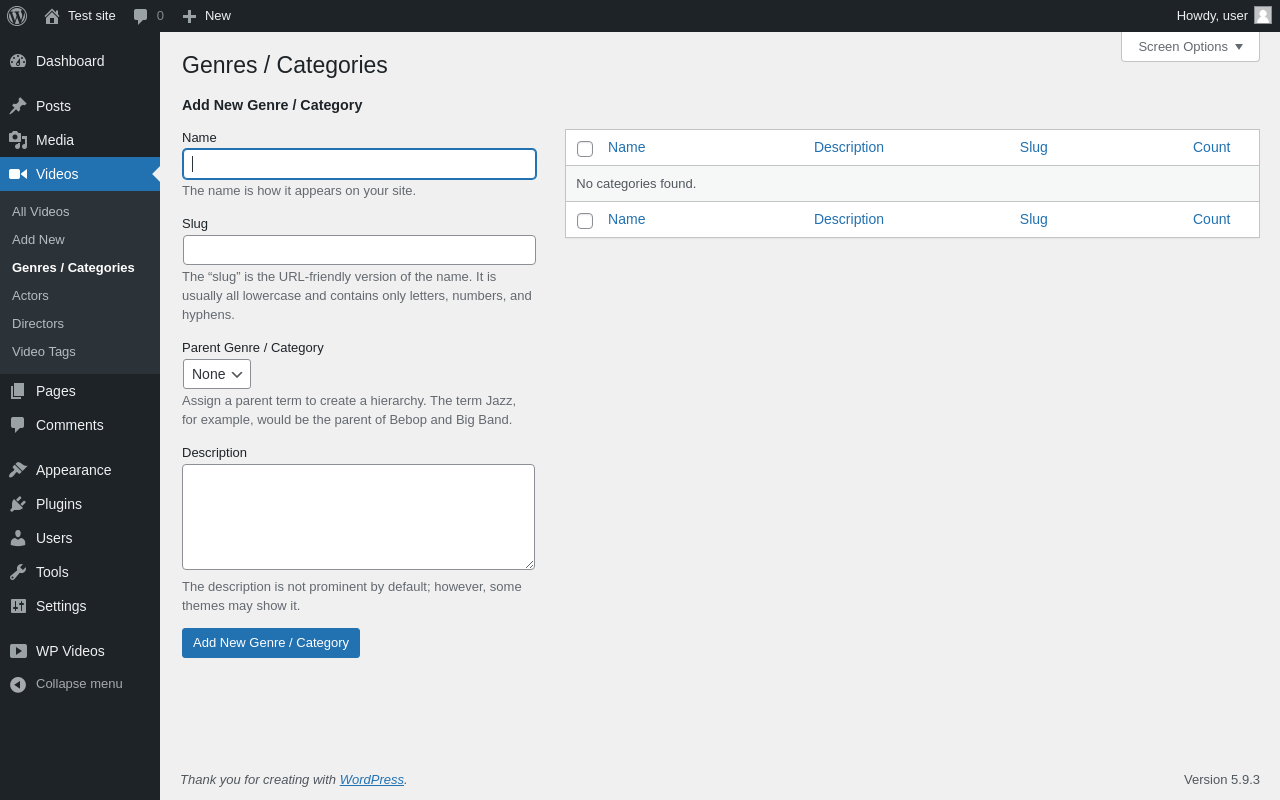The image size is (1280, 800).
Task: Sort by Count in table header
Action: coord(1212,147)
